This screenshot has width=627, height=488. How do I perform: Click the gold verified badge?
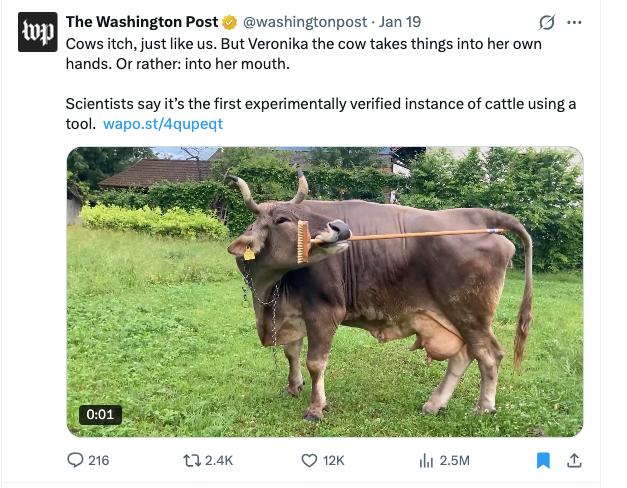pos(229,22)
